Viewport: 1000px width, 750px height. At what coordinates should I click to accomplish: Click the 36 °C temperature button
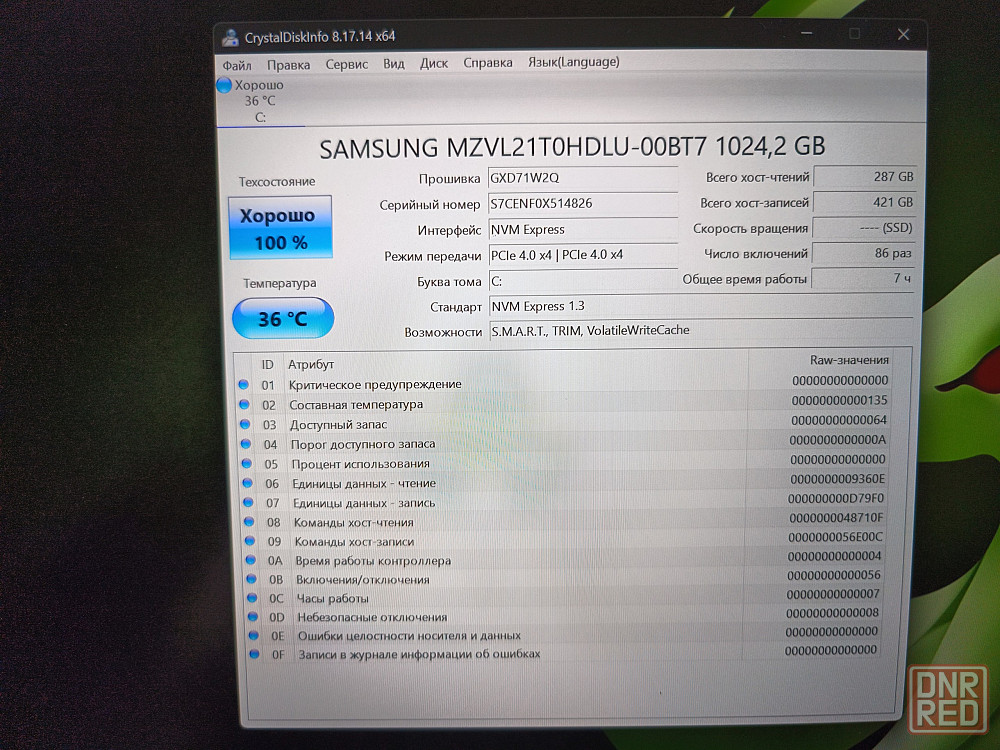(283, 319)
